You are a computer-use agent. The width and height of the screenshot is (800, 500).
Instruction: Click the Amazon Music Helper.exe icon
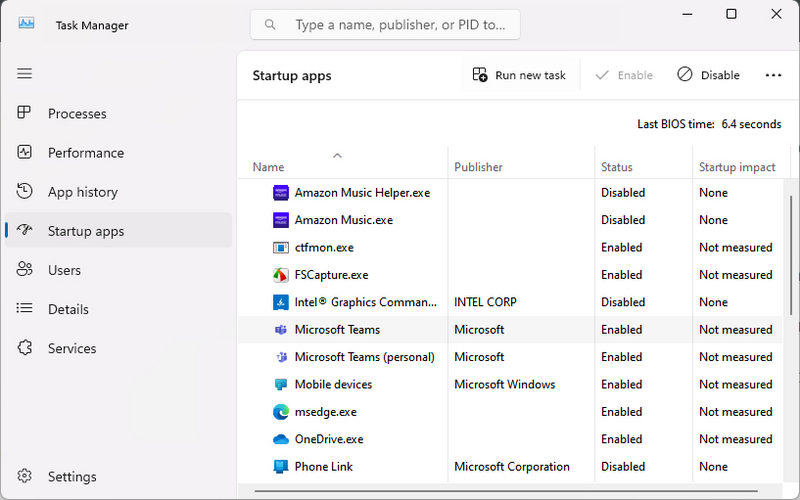click(281, 192)
